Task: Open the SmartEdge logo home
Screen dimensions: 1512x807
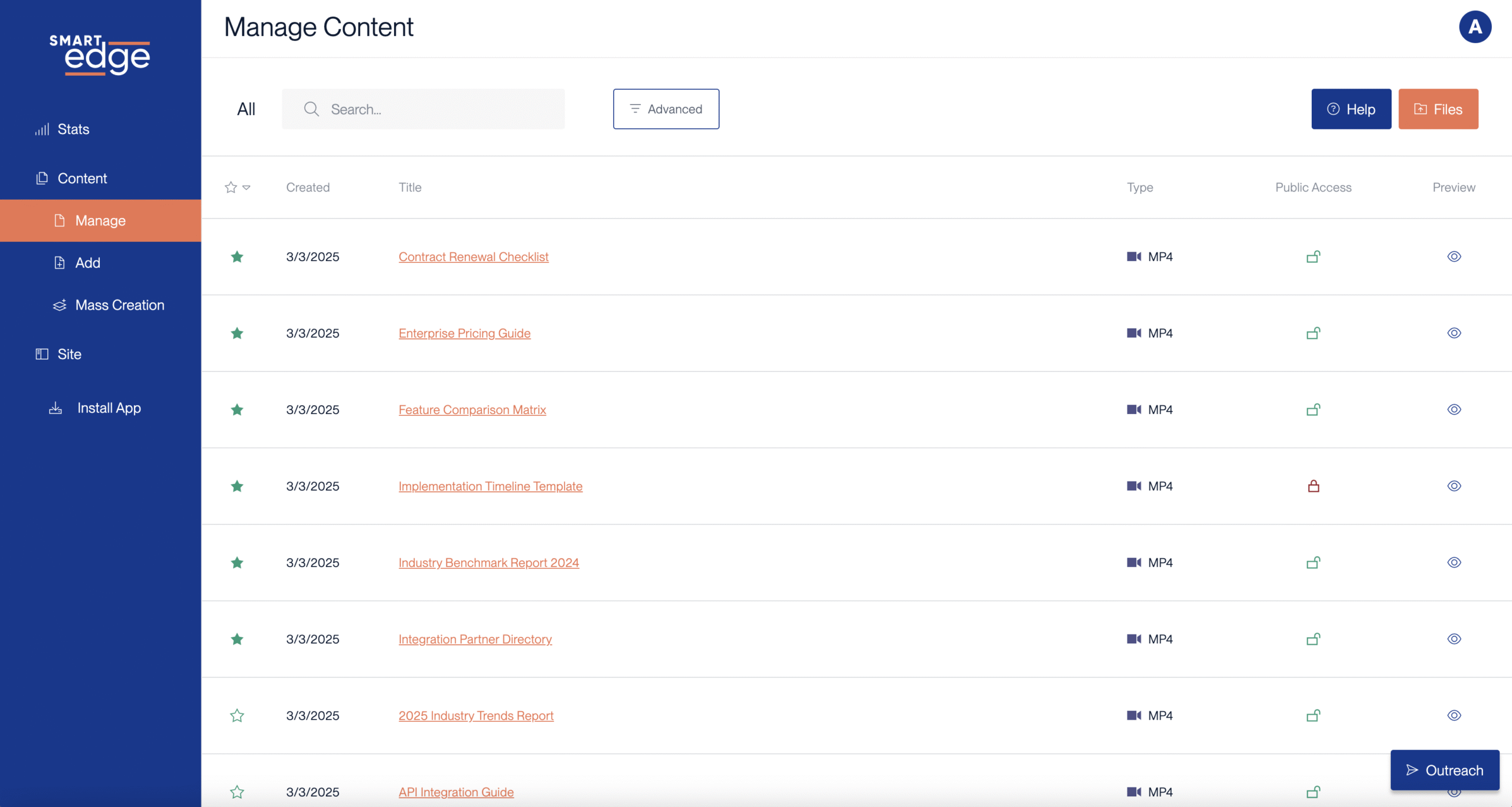Action: pyautogui.click(x=100, y=55)
